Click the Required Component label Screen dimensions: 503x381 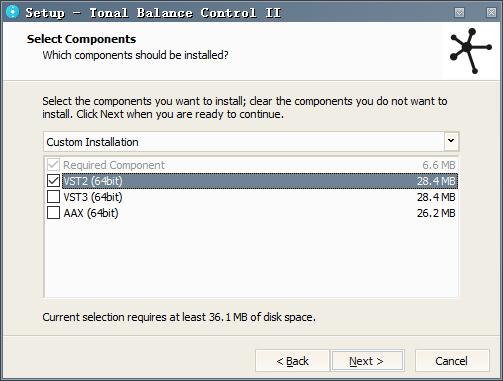(114, 165)
